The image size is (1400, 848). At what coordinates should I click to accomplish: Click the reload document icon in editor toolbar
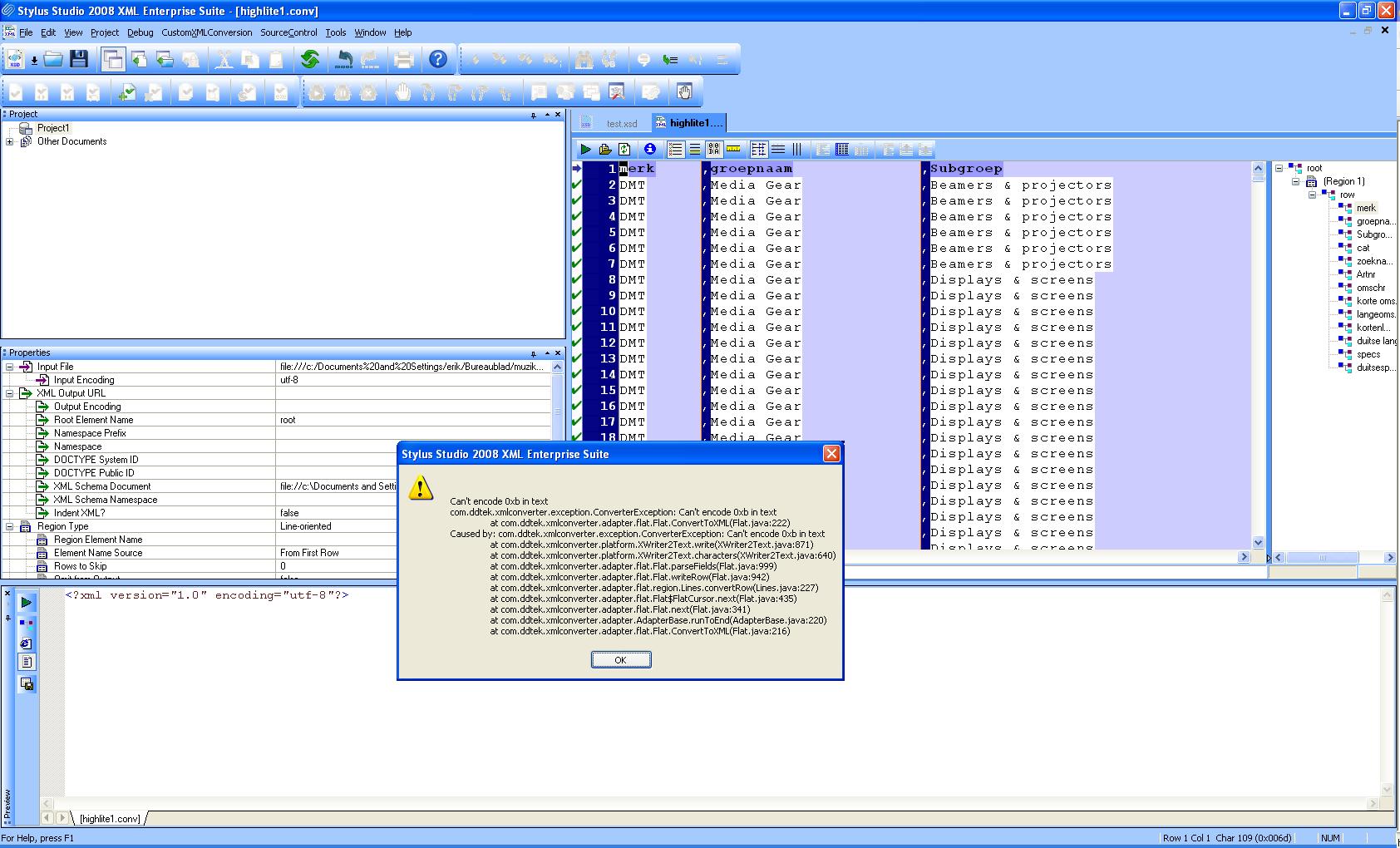[x=624, y=150]
